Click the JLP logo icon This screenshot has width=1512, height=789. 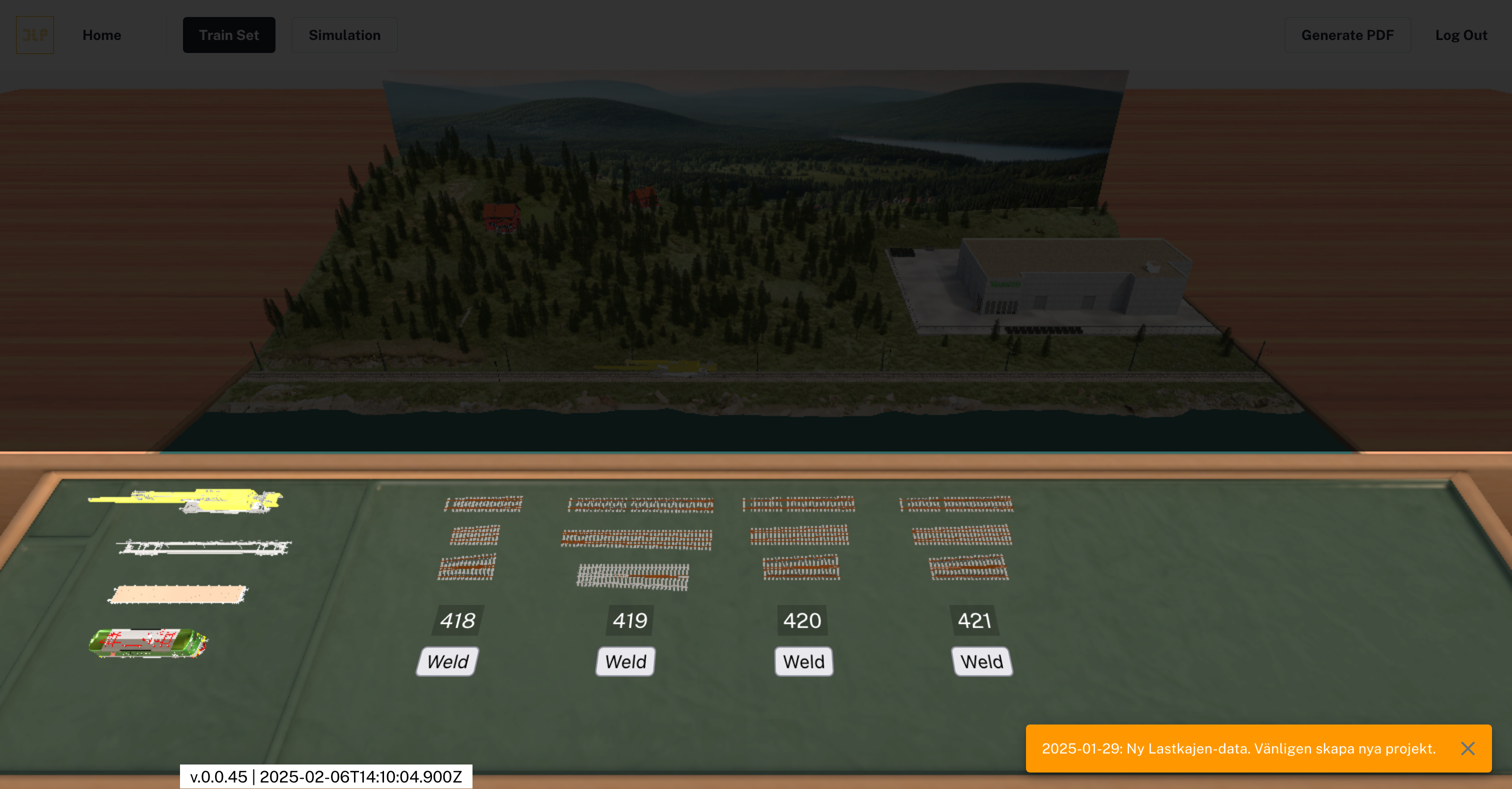[x=34, y=35]
